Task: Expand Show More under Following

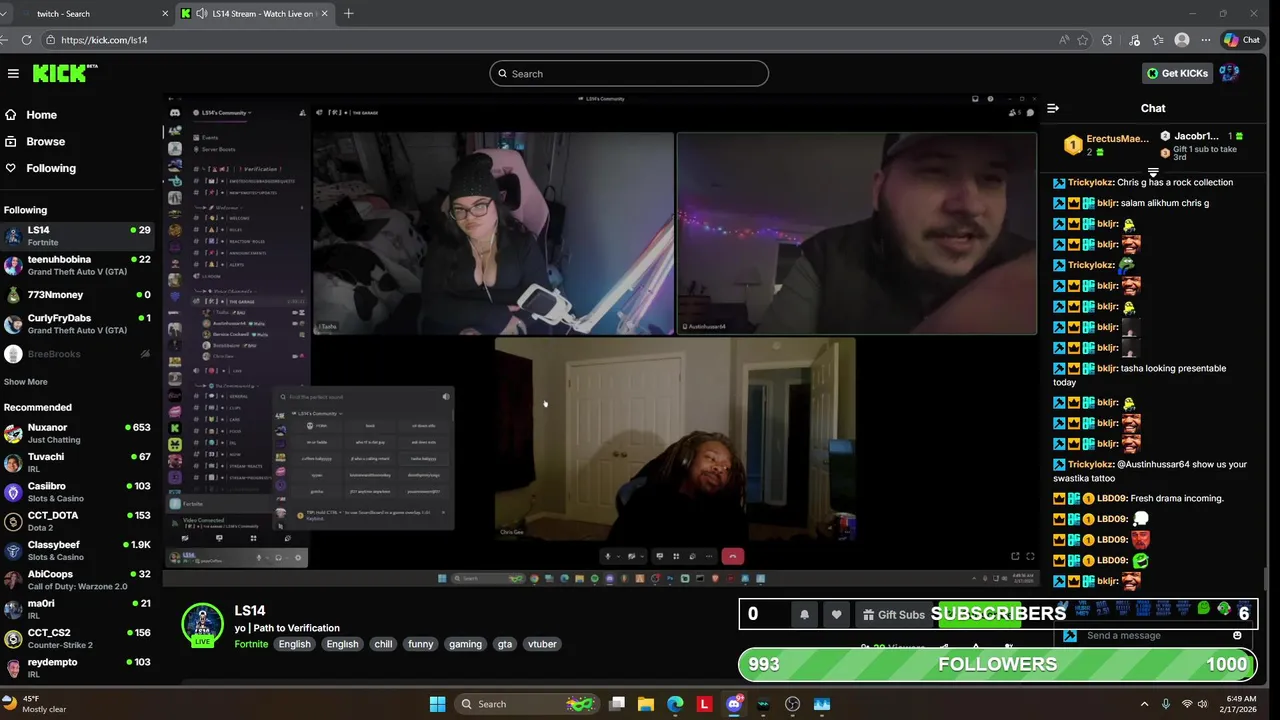Action: (x=26, y=382)
